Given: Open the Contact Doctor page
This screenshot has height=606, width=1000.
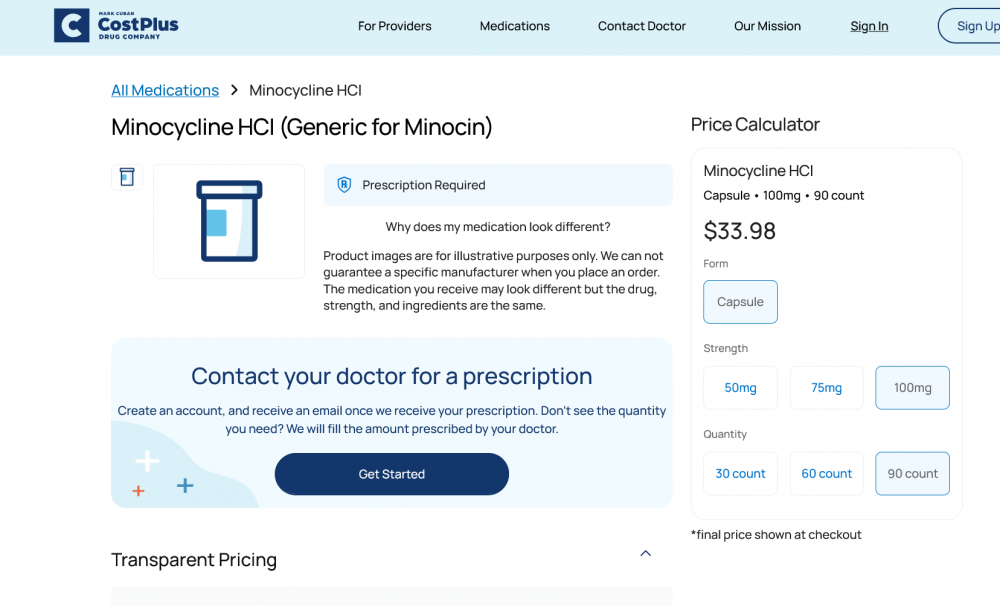Looking at the screenshot, I should click(642, 26).
